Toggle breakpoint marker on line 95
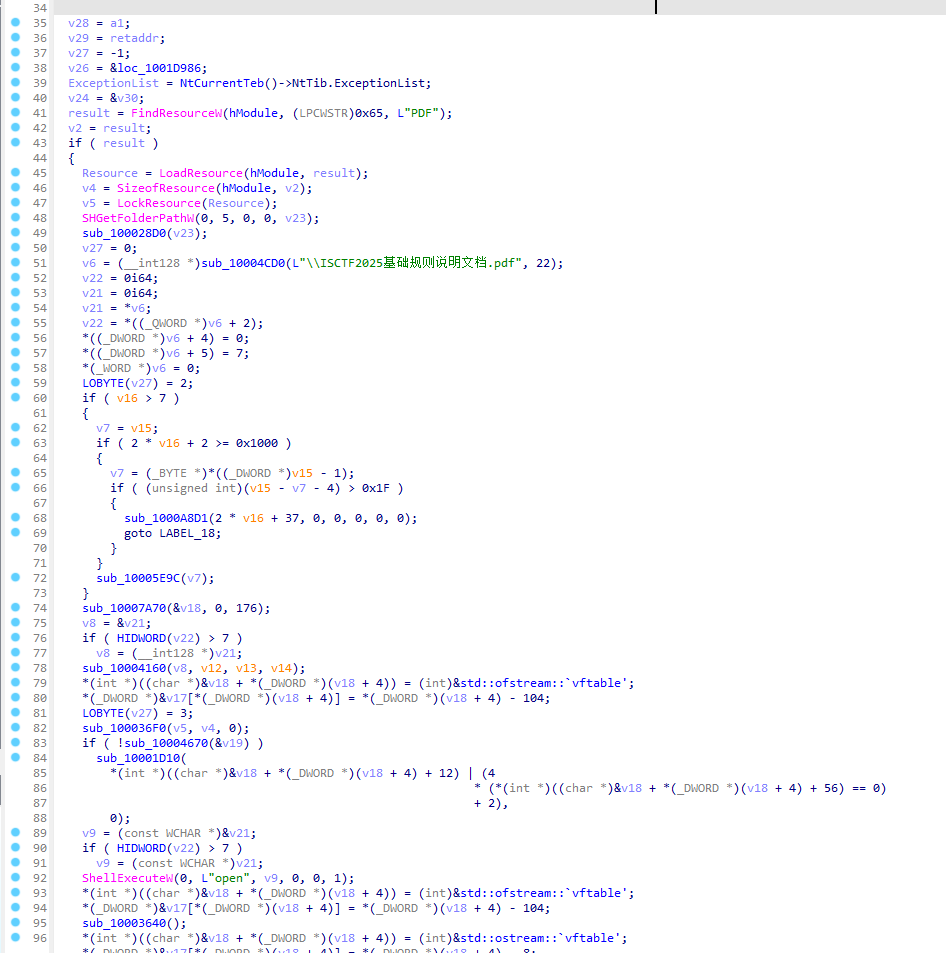 (15, 923)
